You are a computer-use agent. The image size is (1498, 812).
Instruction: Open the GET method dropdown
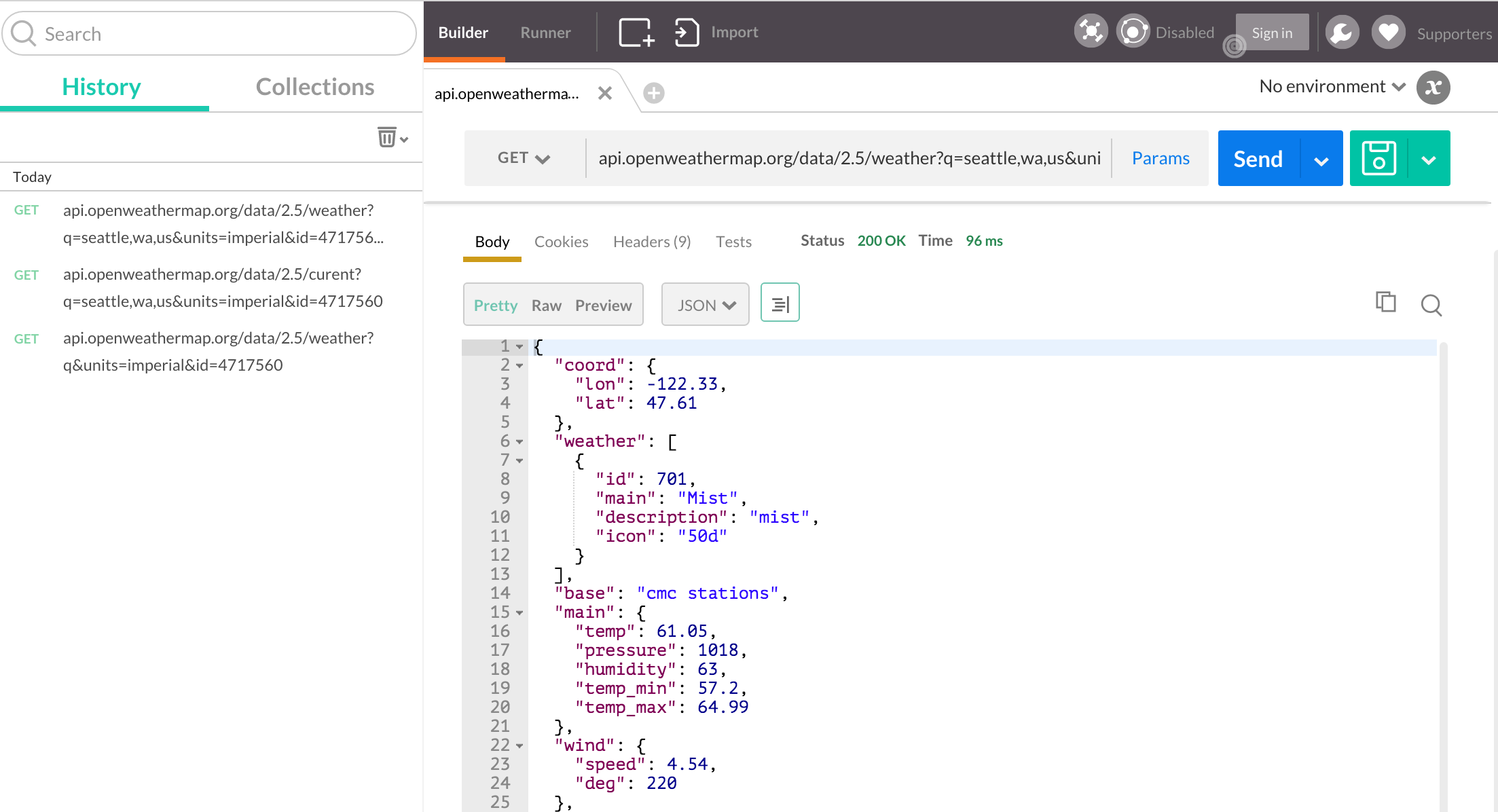[x=524, y=158]
